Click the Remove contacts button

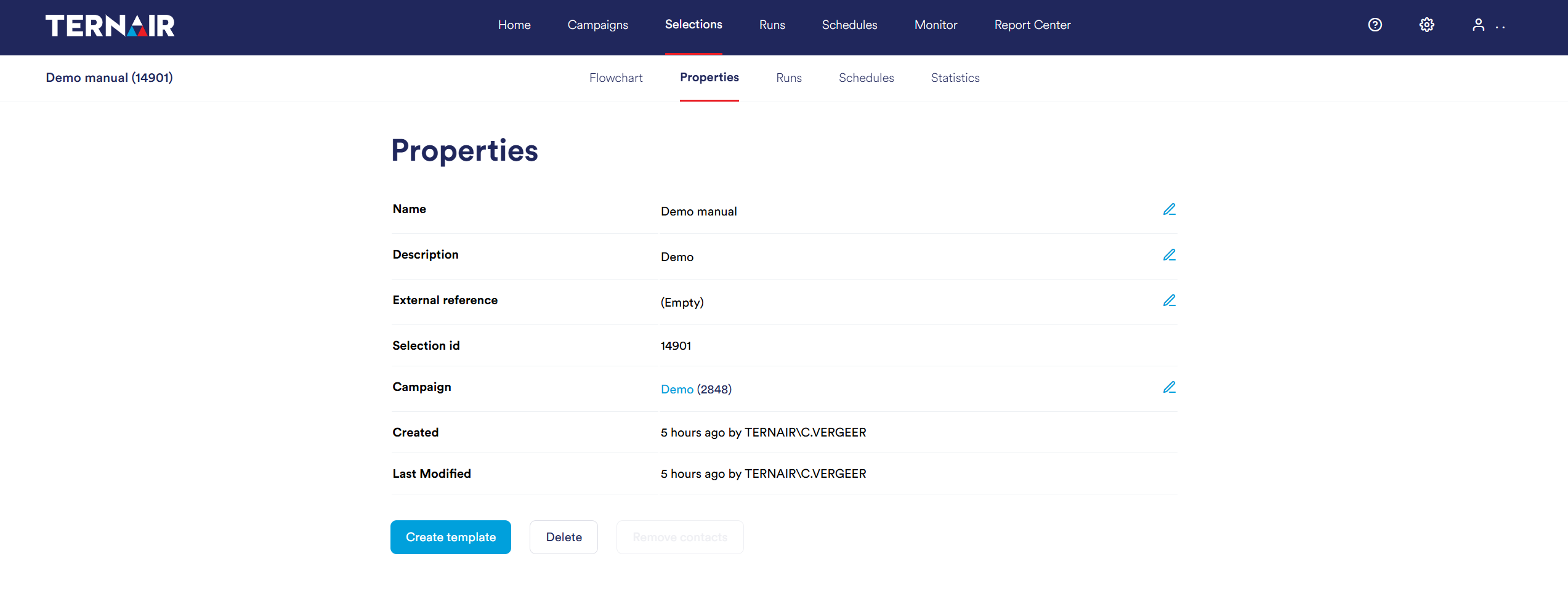(x=680, y=538)
